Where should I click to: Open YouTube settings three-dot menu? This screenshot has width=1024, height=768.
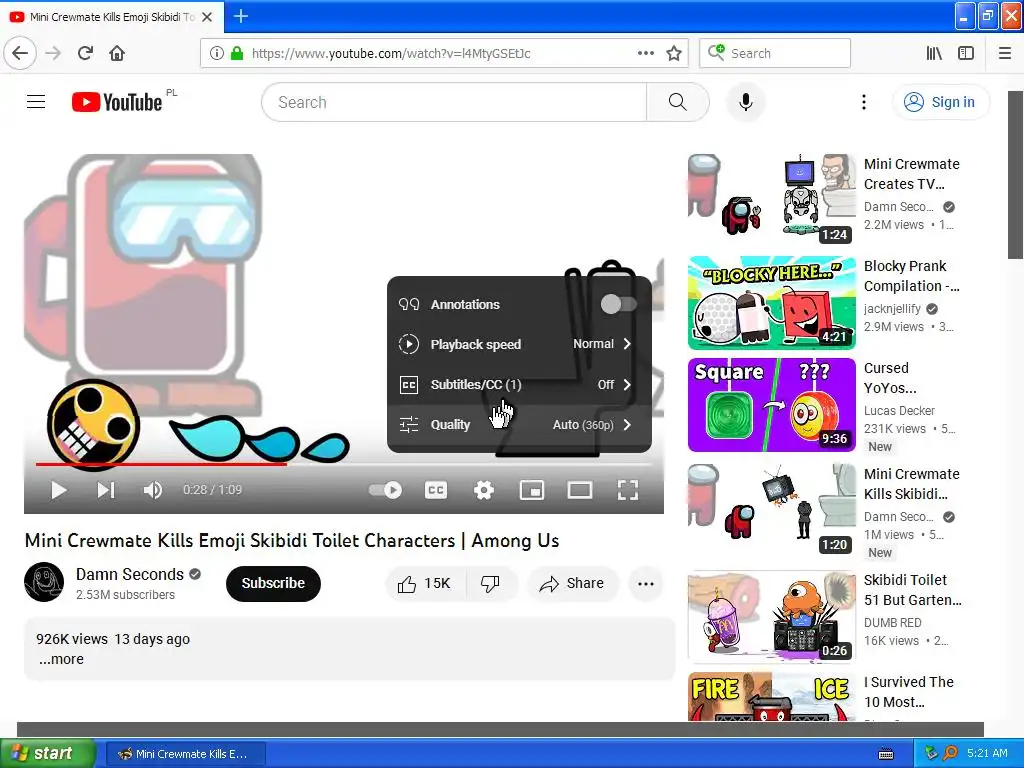point(863,102)
